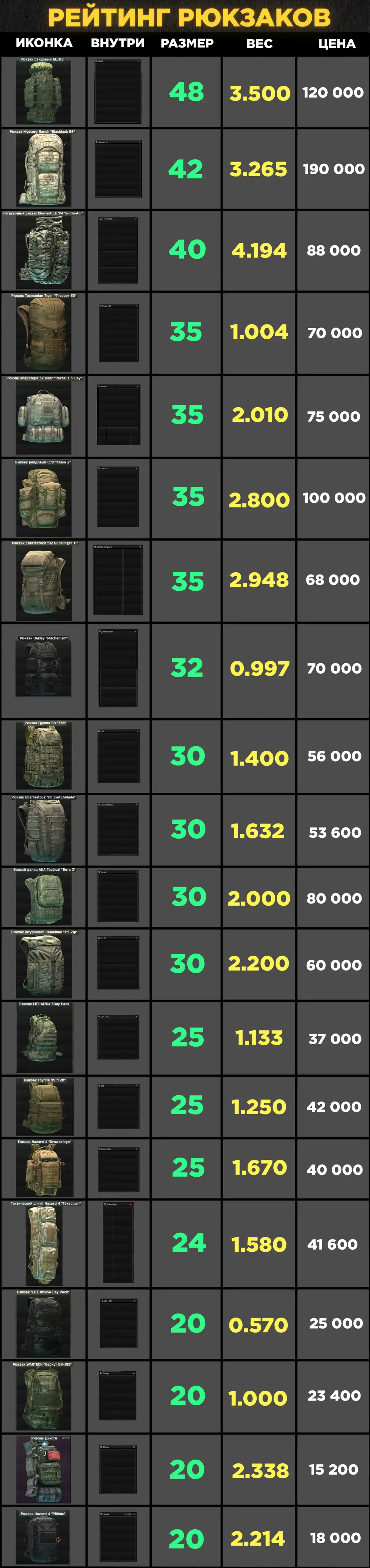The width and height of the screenshot is (370, 1568).
Task: Click the РАЗМЕР column header
Action: coord(187,44)
